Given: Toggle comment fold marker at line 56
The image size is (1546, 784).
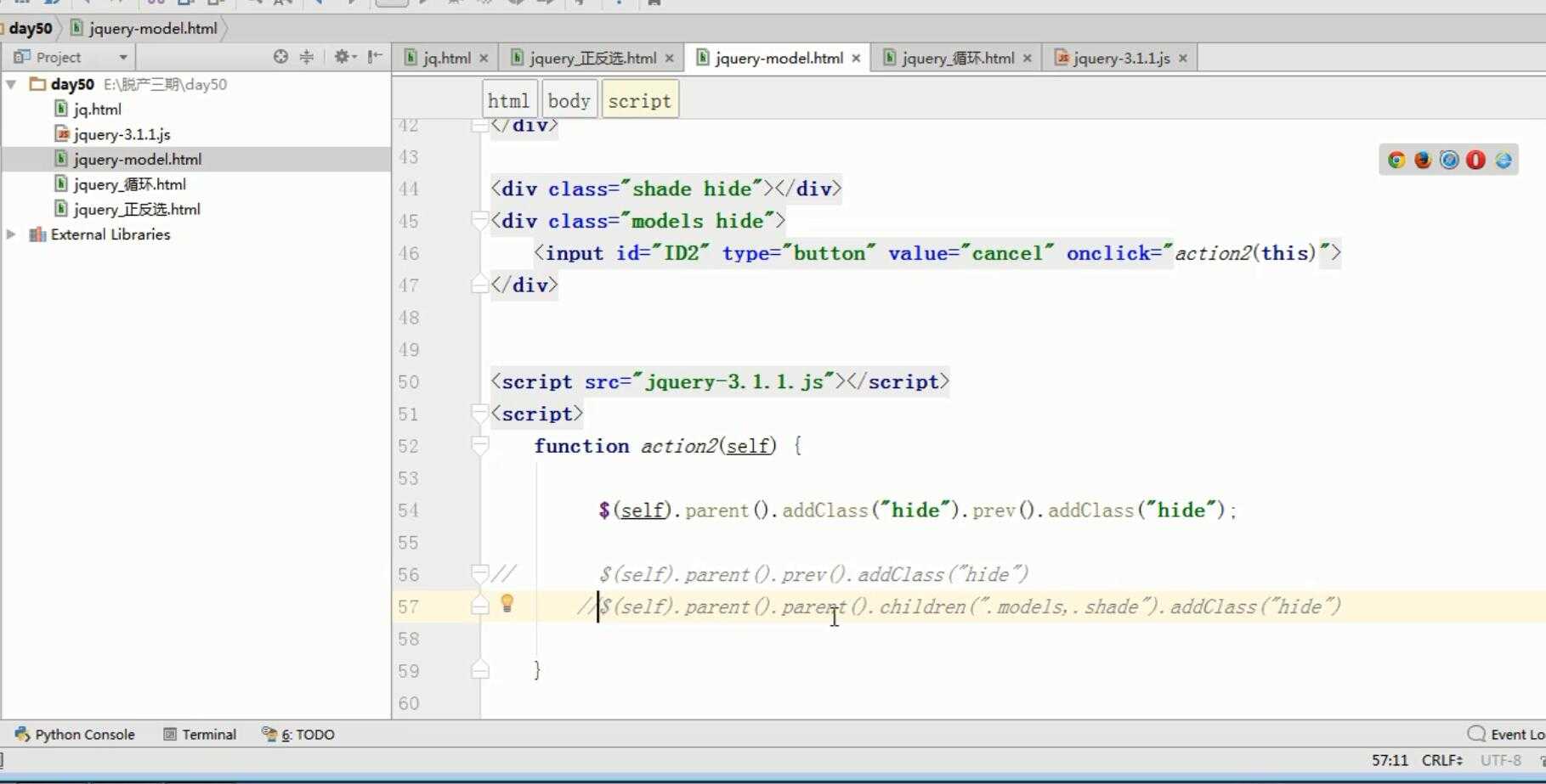Looking at the screenshot, I should coord(479,574).
